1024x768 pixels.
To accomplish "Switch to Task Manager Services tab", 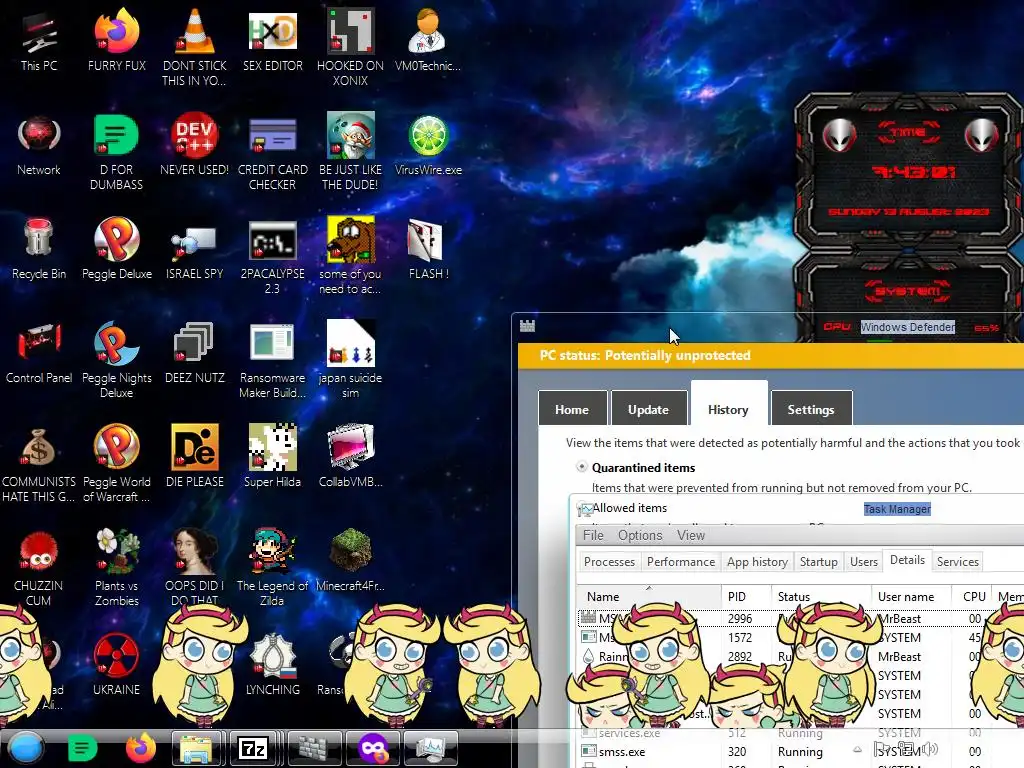I will click(x=957, y=562).
